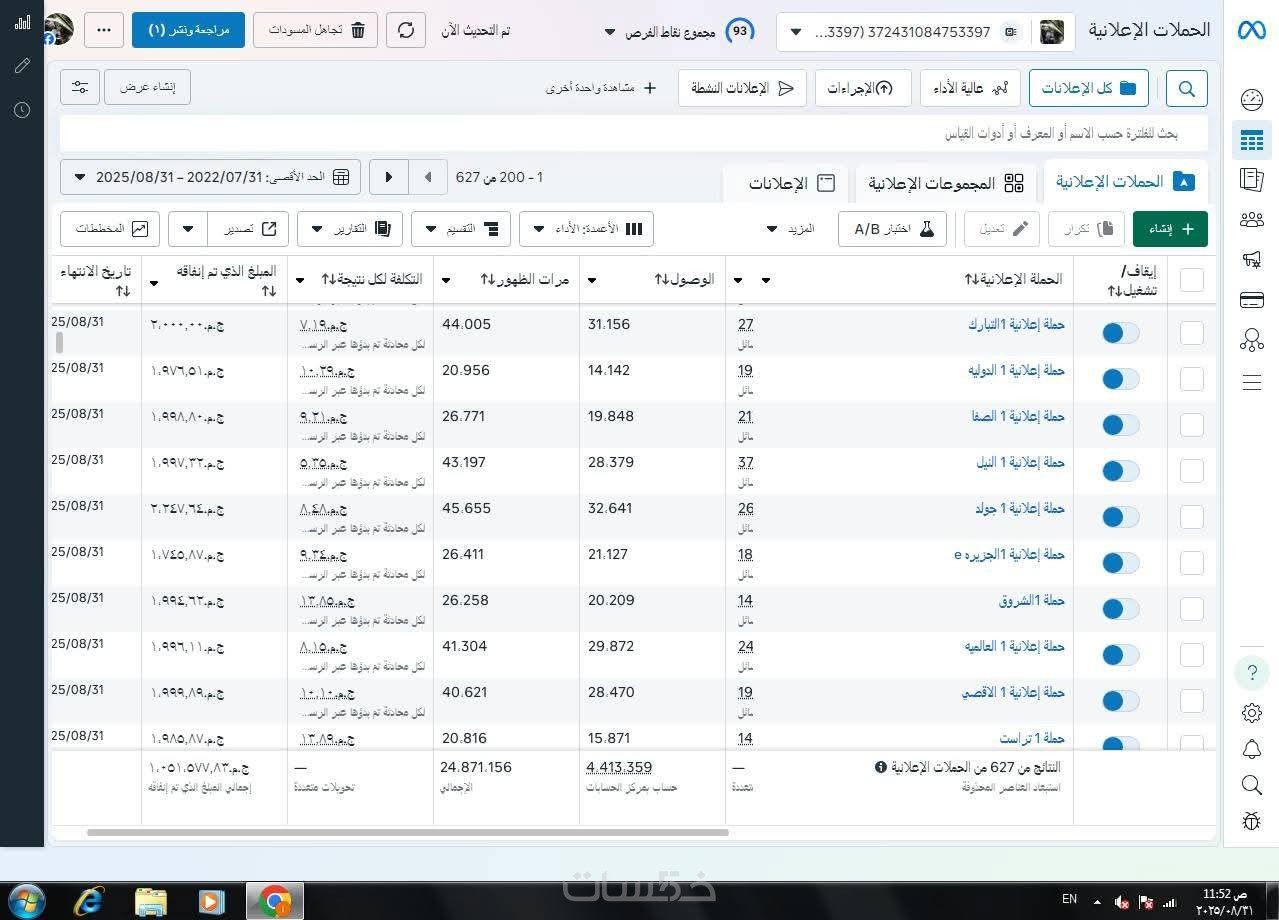Go to previous page arrow of results
Viewport: 1279px width, 920px height.
428,177
